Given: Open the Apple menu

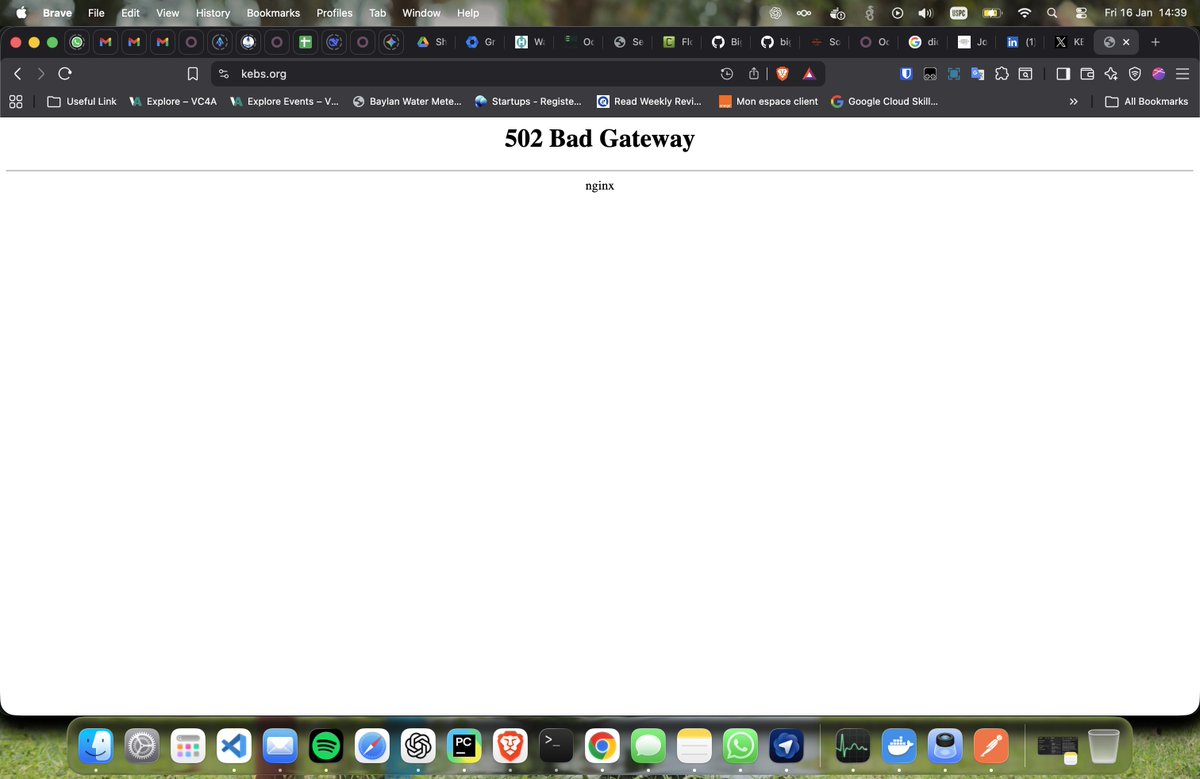Looking at the screenshot, I should pos(20,13).
